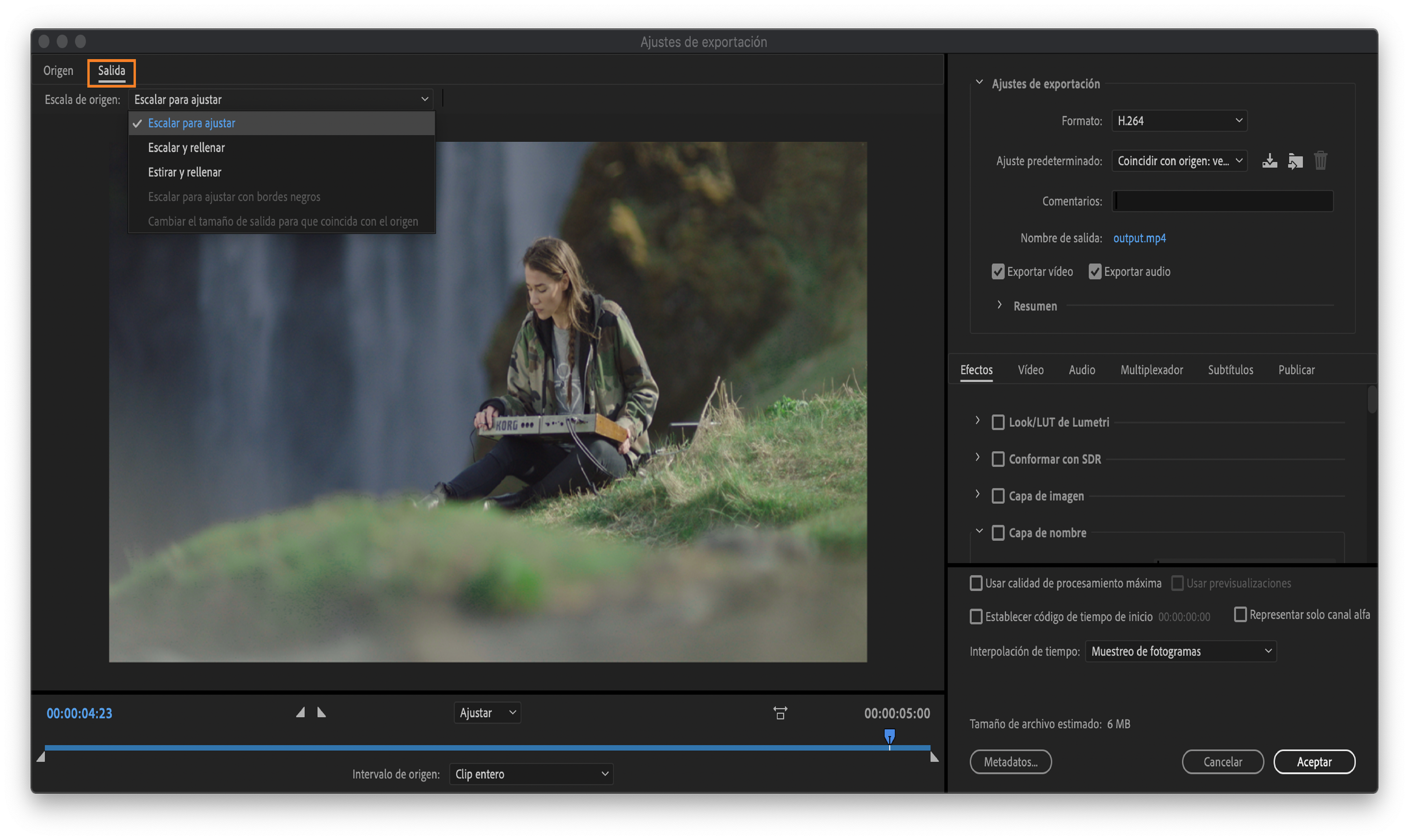Switch to the Vídeo tab
The width and height of the screenshot is (1409, 840).
tap(1030, 370)
